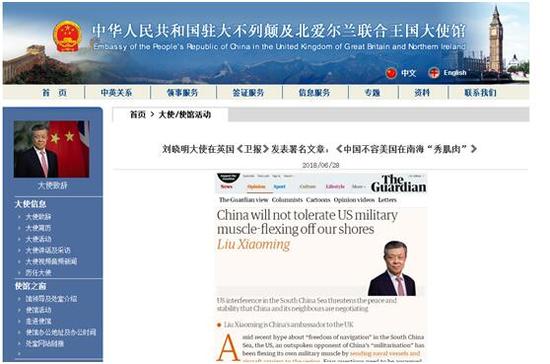Open the 签证服务 navigation tab

248,93
